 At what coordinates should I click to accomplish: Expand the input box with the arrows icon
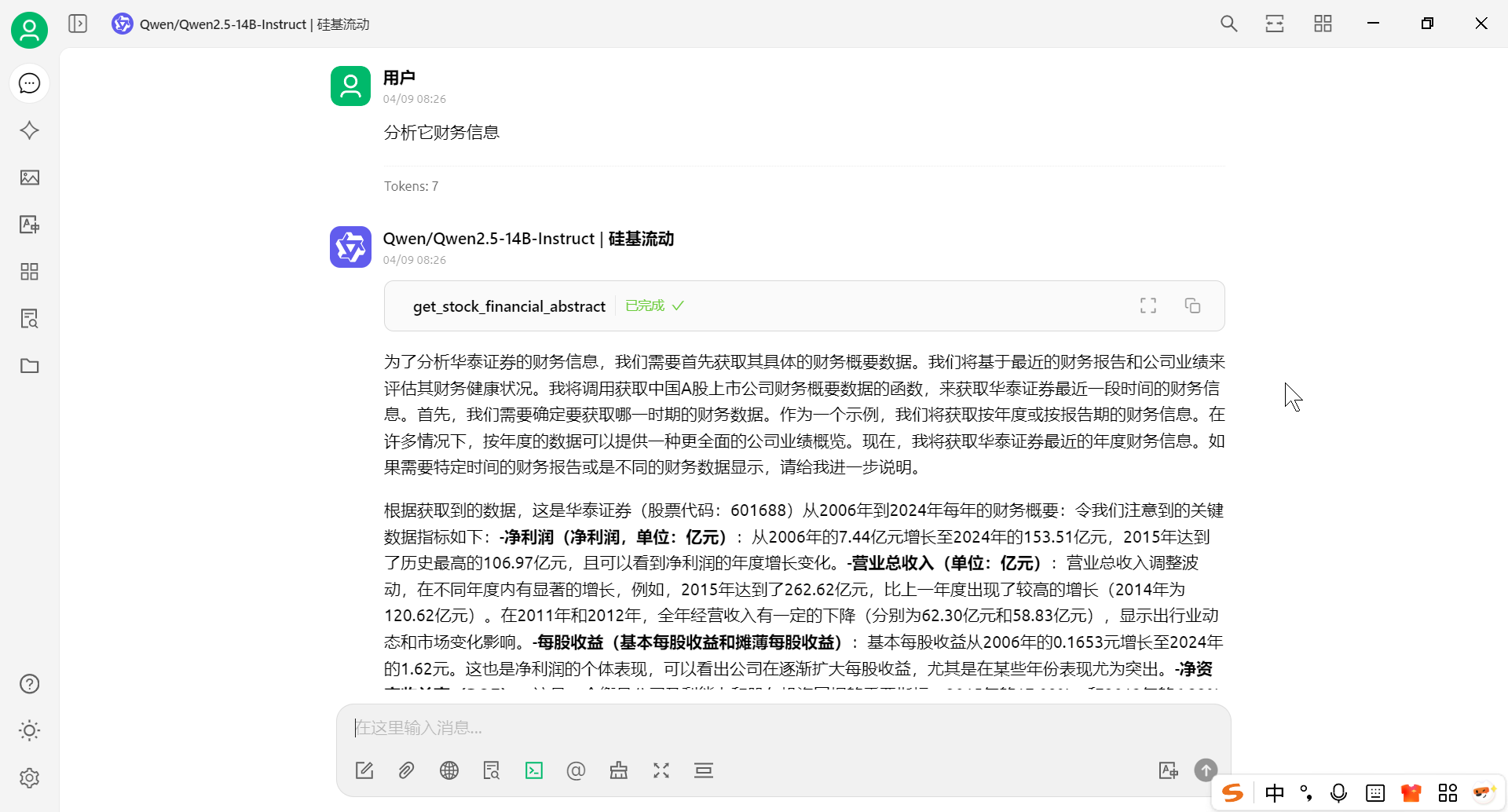(x=661, y=770)
